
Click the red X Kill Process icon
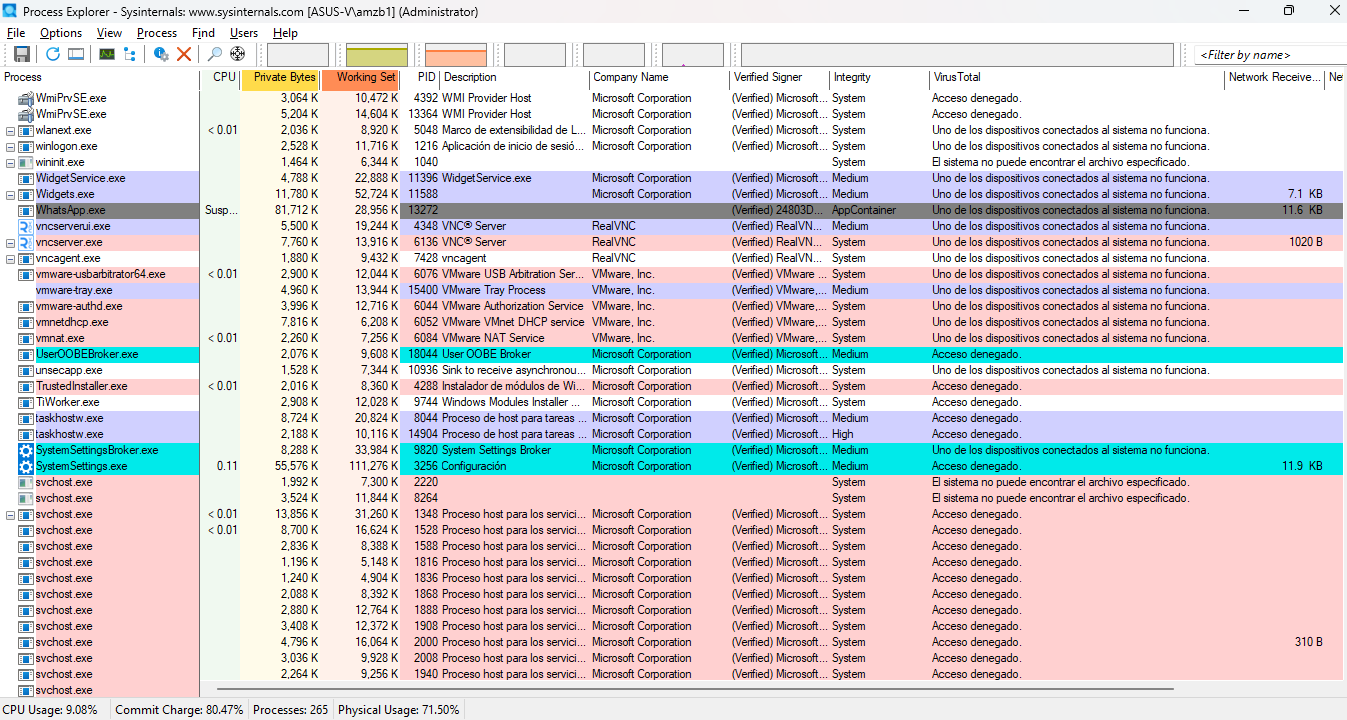(184, 54)
